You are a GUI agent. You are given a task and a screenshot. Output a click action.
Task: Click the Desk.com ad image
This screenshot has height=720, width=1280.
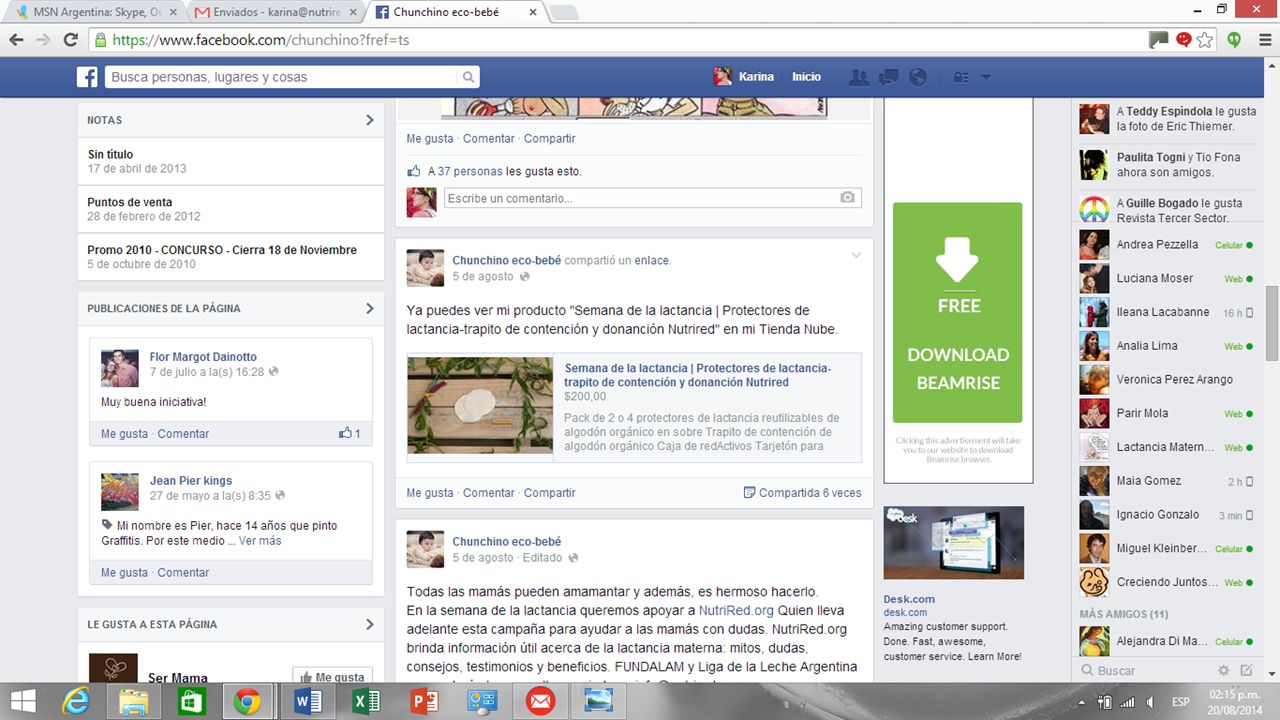pos(954,542)
